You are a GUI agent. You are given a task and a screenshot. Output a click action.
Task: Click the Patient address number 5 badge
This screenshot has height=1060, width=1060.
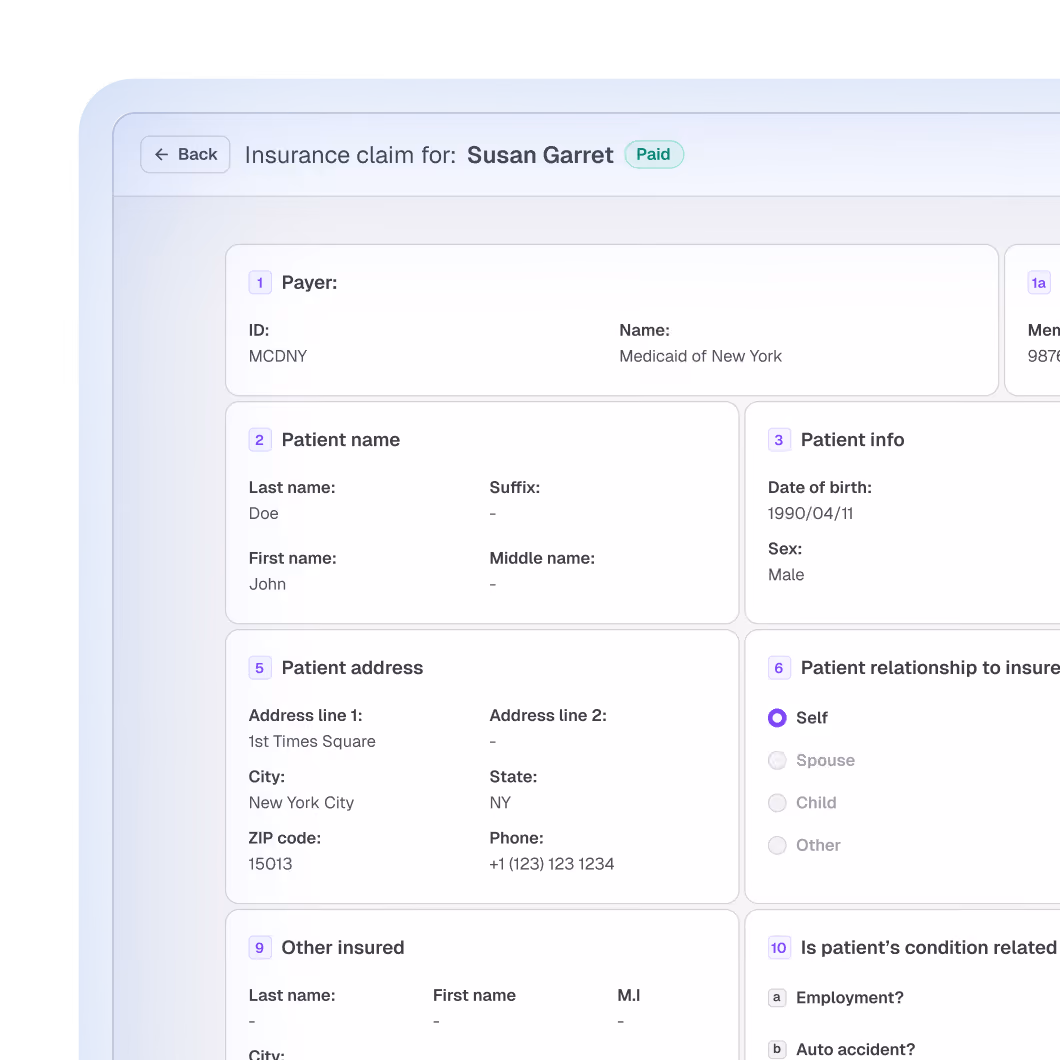(260, 668)
